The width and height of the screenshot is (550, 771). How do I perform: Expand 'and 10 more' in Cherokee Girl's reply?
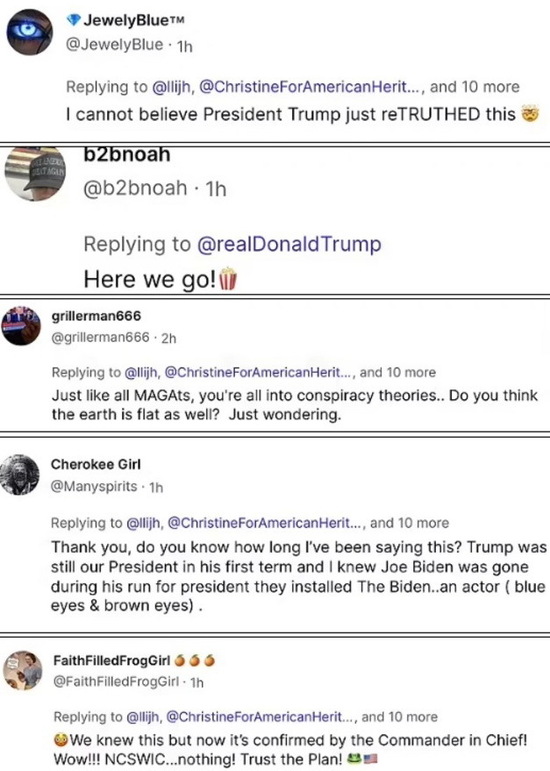click(x=409, y=523)
